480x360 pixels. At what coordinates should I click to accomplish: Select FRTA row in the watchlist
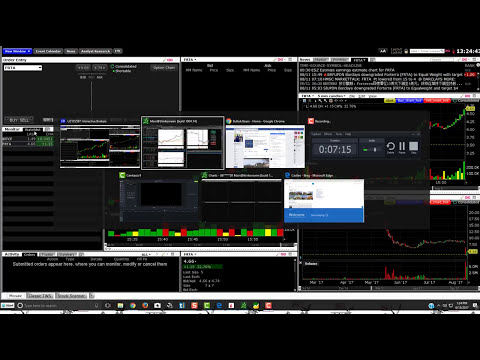(28, 144)
